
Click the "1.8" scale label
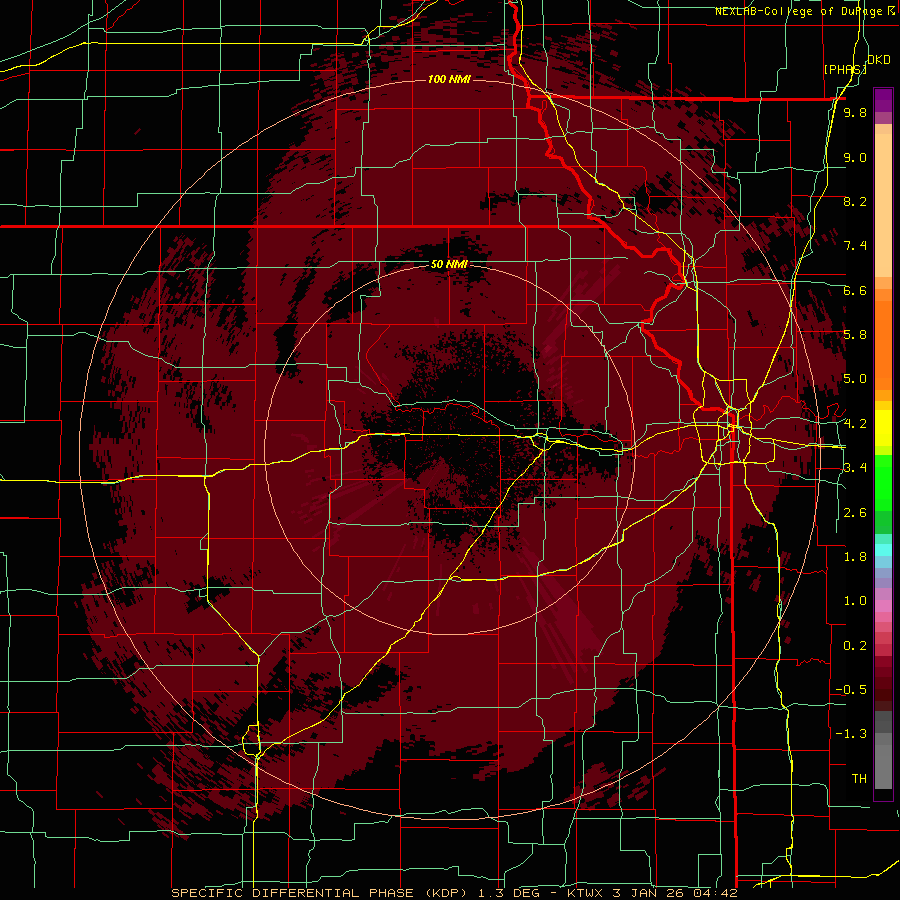(855, 557)
